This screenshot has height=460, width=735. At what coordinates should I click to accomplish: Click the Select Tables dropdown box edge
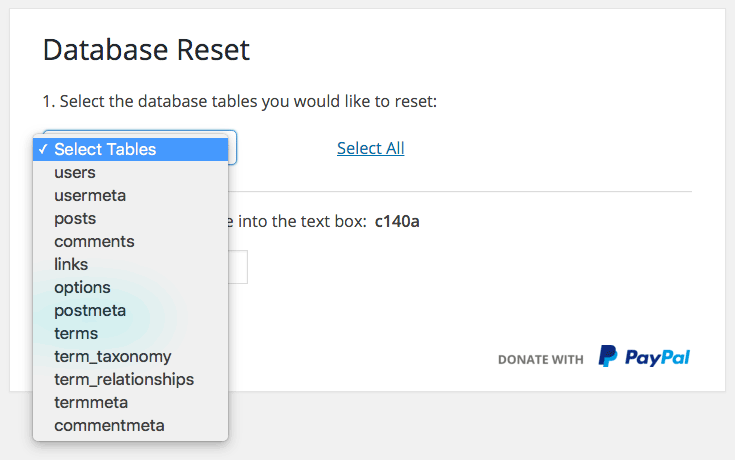[233, 148]
